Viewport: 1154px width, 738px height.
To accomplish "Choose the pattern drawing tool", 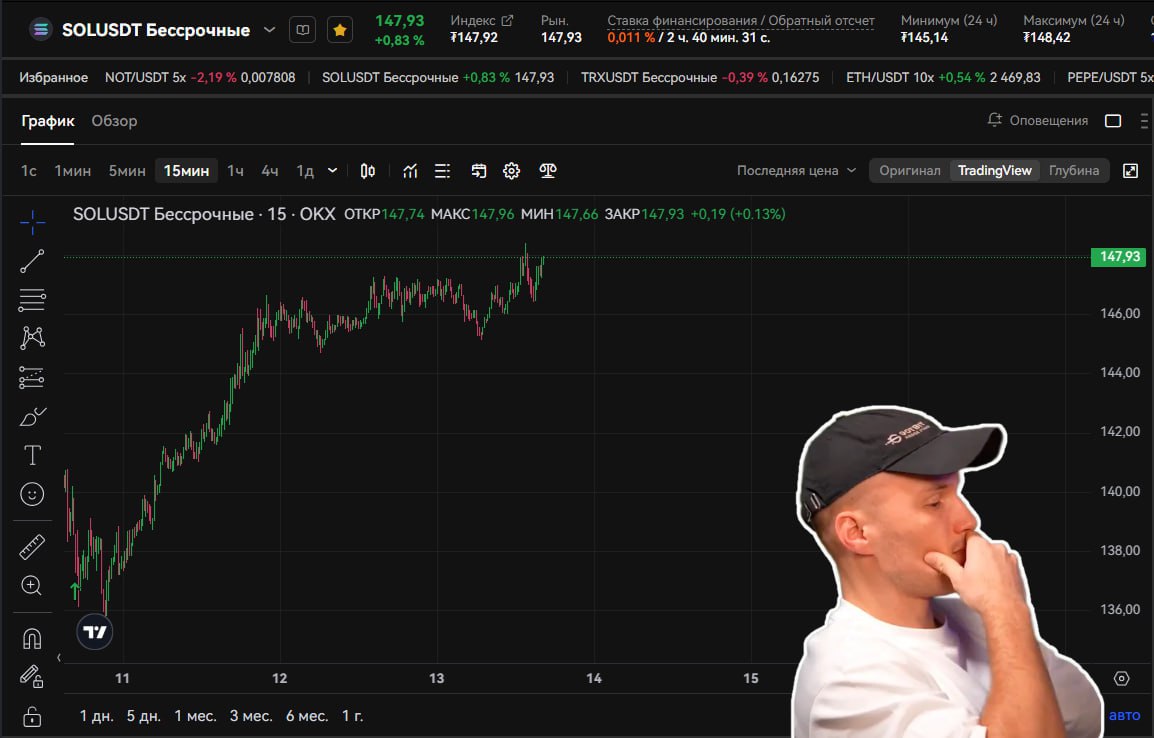I will (32, 338).
